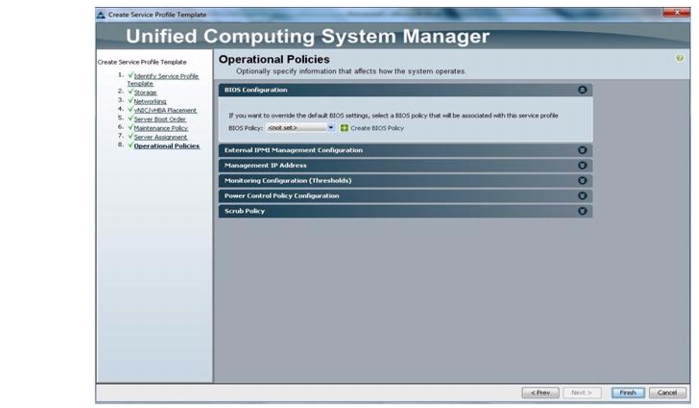Go to vNIC/vHBA Placement step

(165, 110)
